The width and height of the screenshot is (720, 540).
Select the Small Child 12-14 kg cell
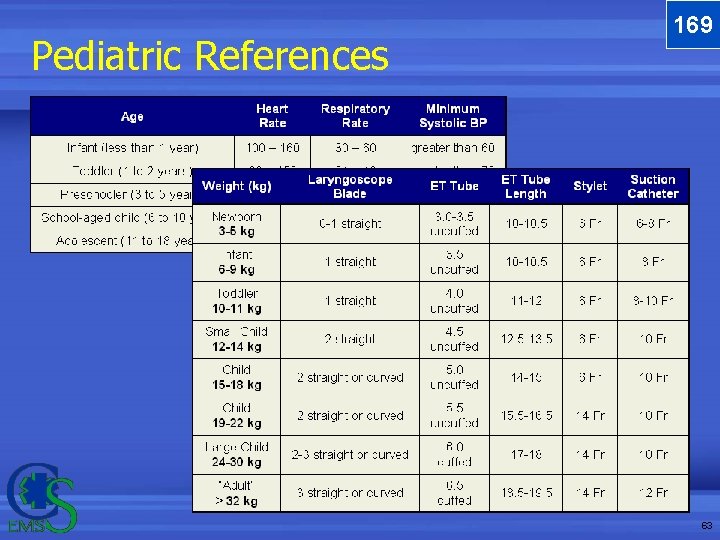(x=236, y=339)
